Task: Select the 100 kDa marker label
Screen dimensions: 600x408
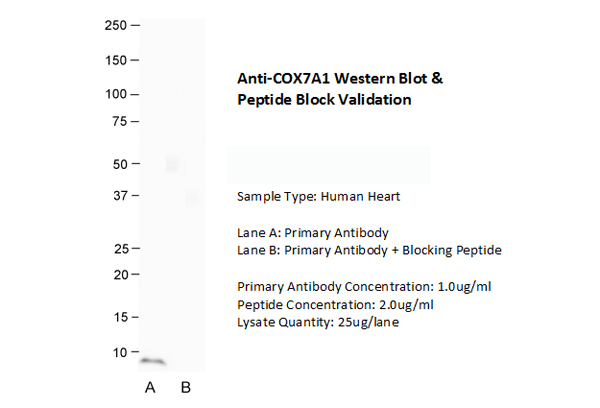Action: coord(116,94)
